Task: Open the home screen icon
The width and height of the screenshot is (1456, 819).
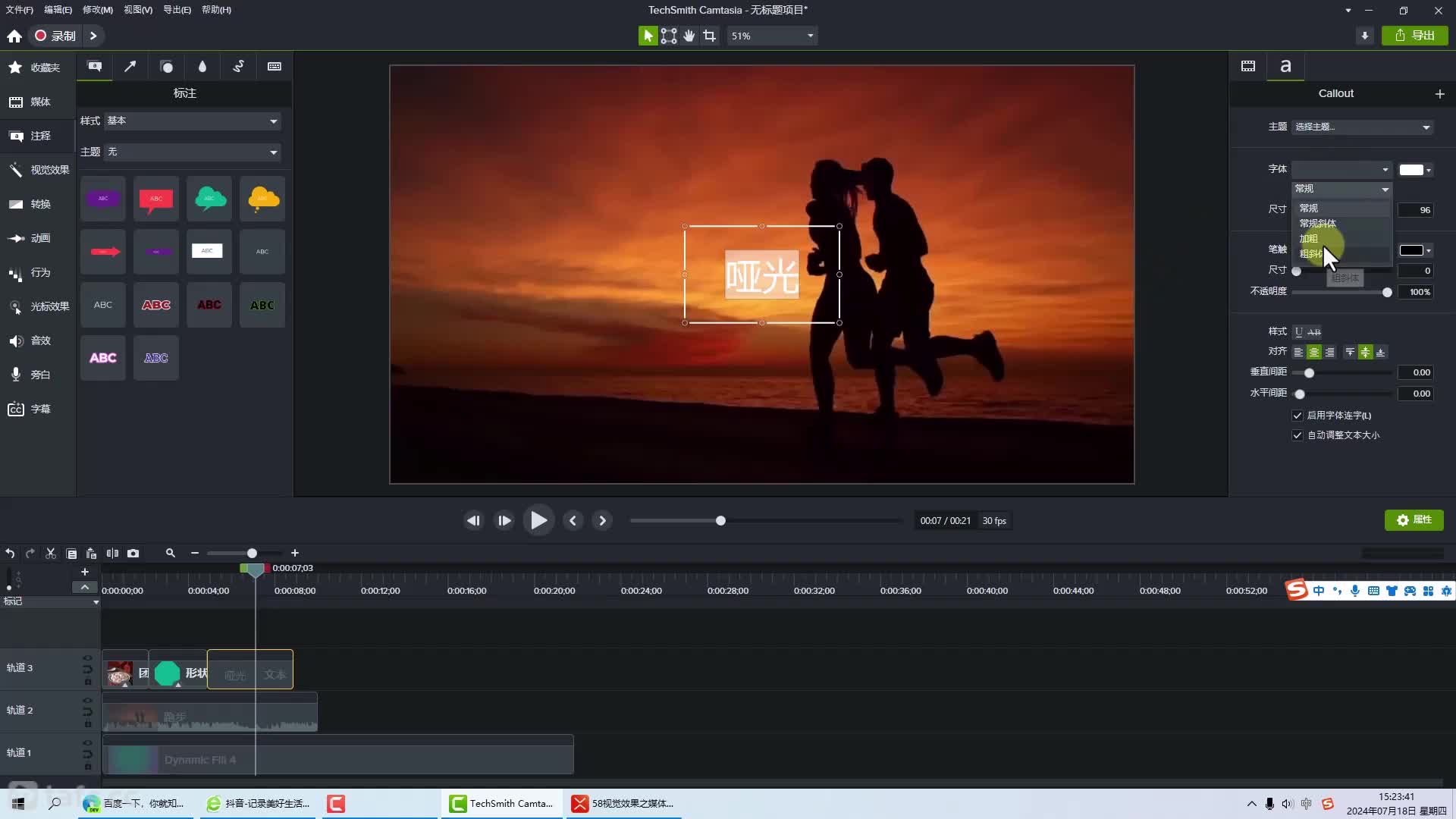Action: (14, 36)
